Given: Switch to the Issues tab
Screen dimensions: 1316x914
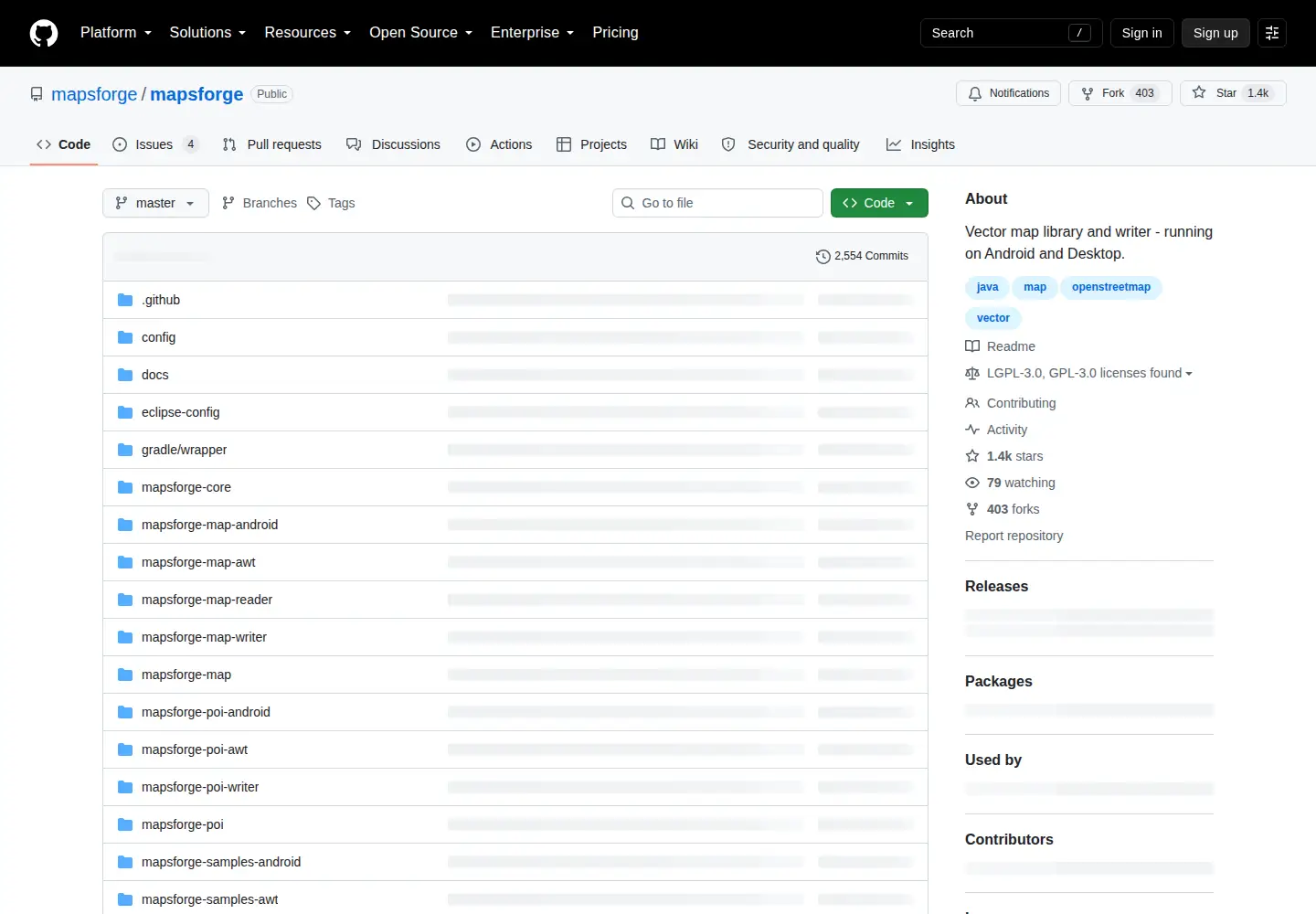Looking at the screenshot, I should tap(155, 144).
